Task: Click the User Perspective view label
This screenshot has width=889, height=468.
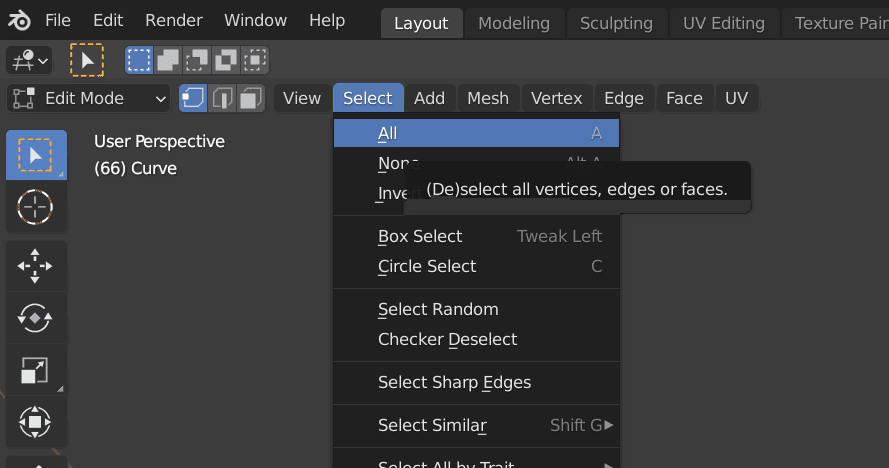Action: [x=159, y=141]
